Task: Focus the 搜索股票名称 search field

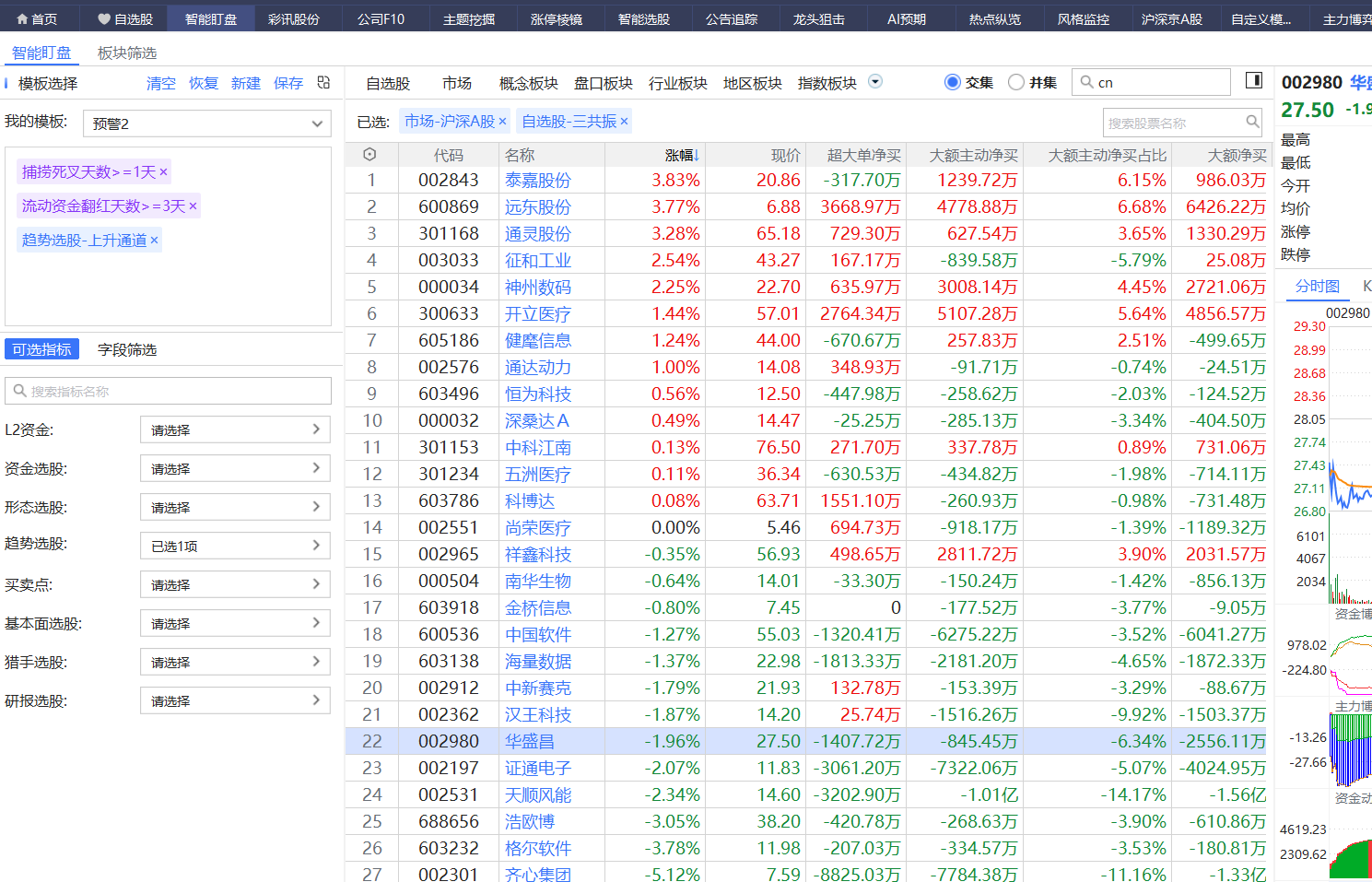Action: click(1183, 123)
